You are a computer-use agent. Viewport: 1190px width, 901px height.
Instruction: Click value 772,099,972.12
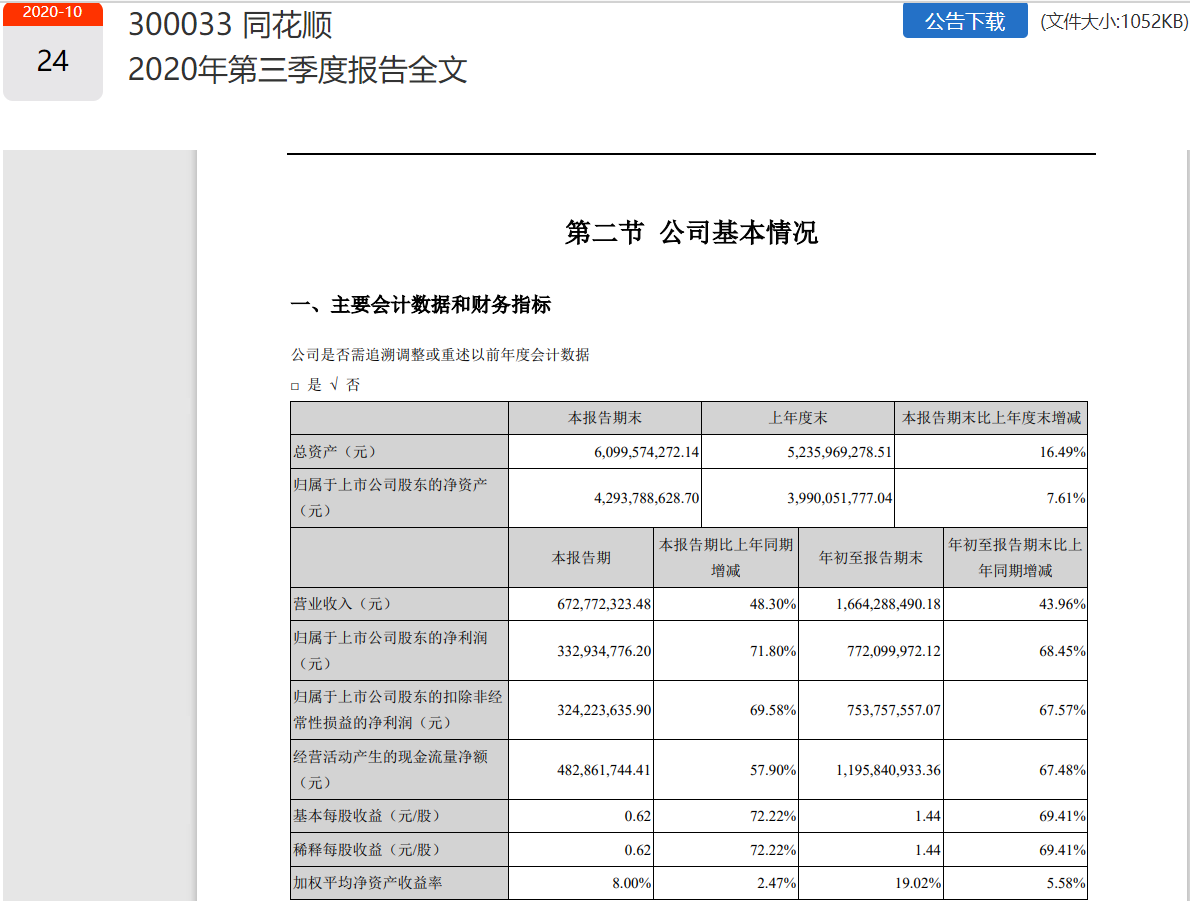894,651
